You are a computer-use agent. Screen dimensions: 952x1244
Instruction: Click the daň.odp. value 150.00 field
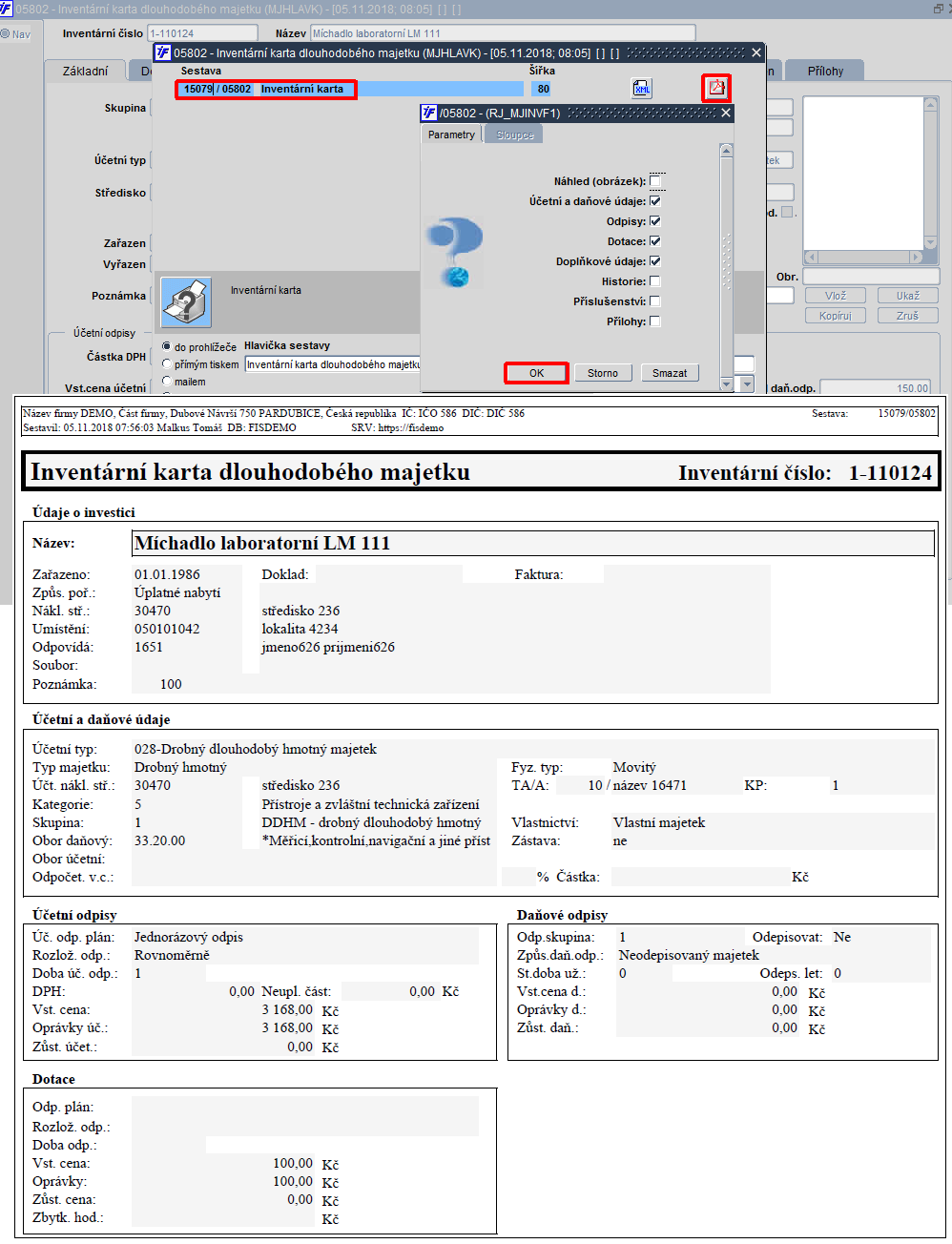876,388
